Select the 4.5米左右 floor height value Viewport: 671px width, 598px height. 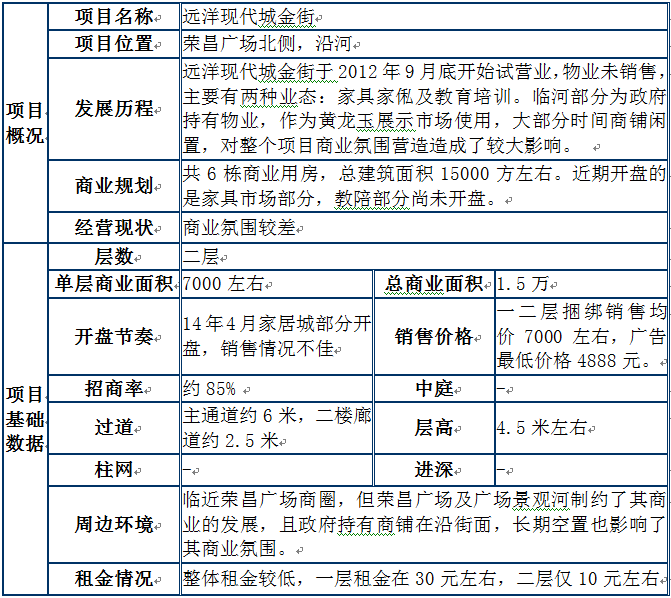tap(542, 427)
